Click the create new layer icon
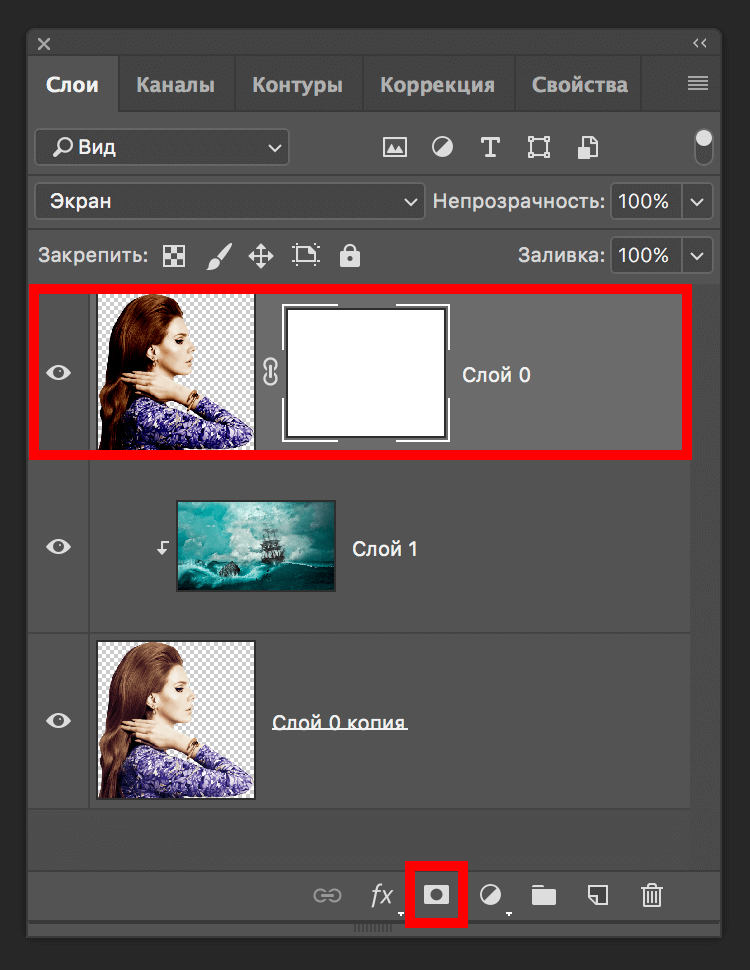 pos(597,895)
